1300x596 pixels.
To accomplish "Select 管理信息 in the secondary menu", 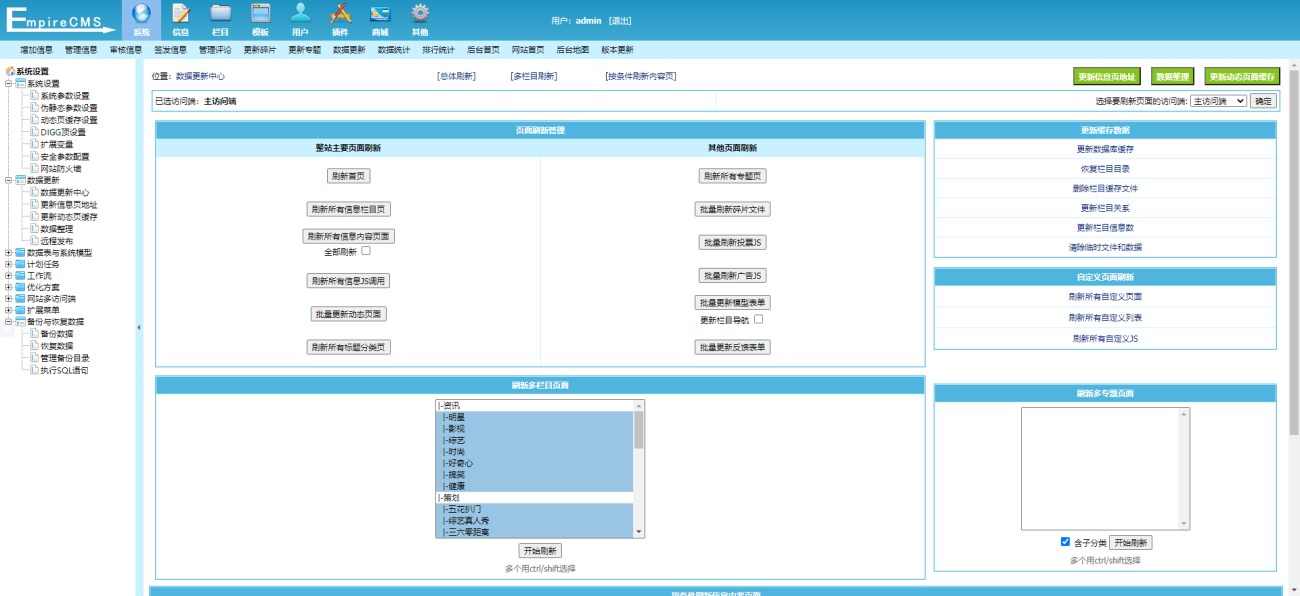I will coord(81,49).
